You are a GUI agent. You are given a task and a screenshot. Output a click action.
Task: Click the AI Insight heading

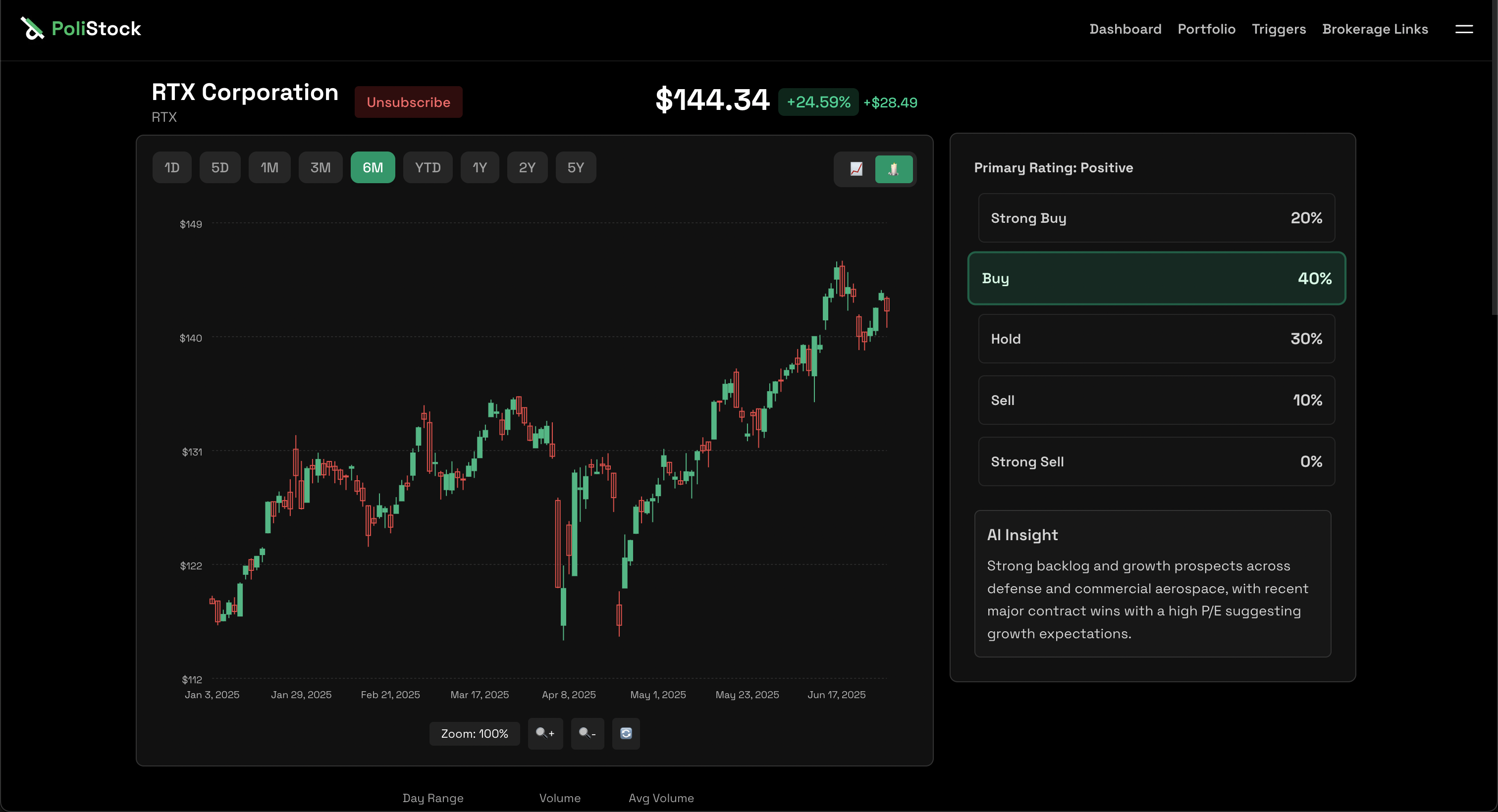(x=1022, y=535)
